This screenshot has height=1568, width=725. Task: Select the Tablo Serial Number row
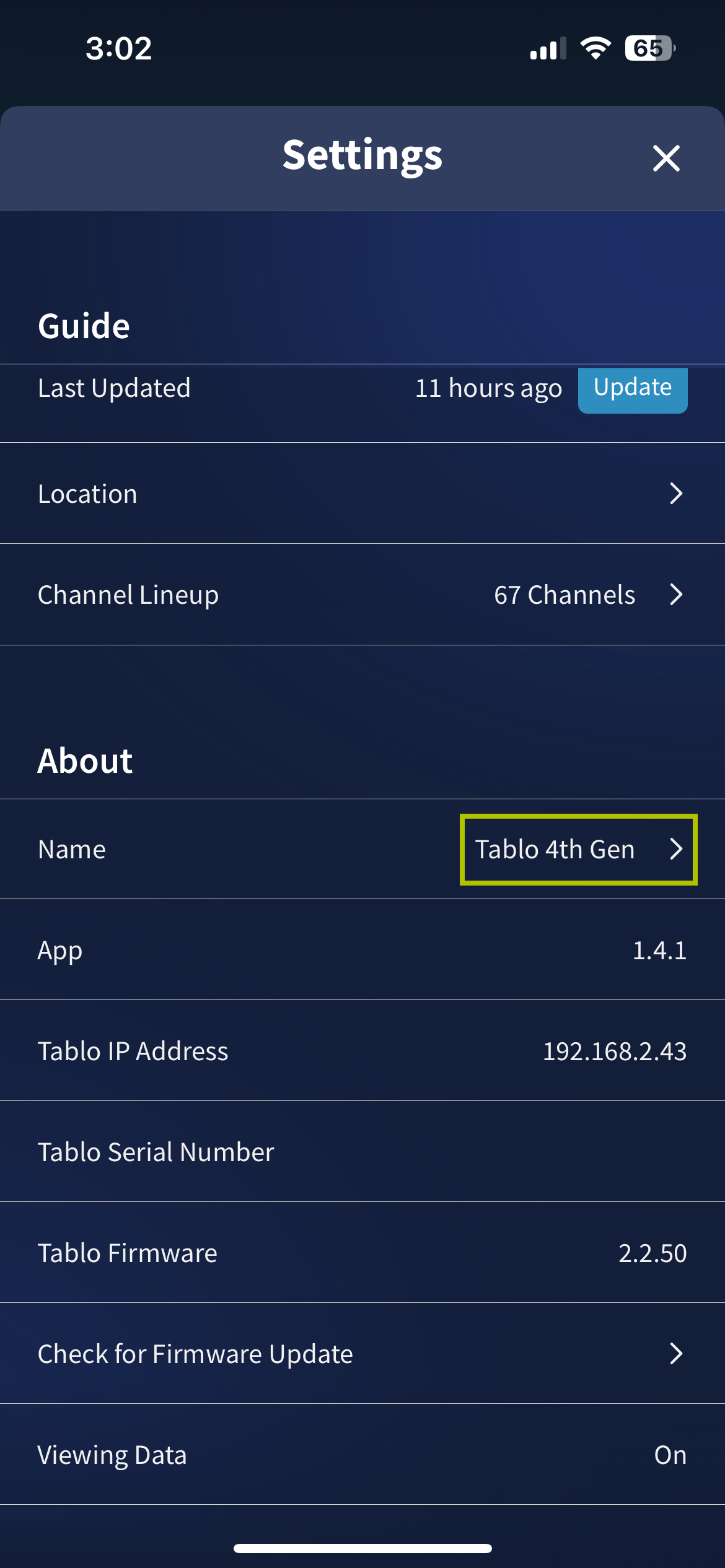coord(362,1152)
